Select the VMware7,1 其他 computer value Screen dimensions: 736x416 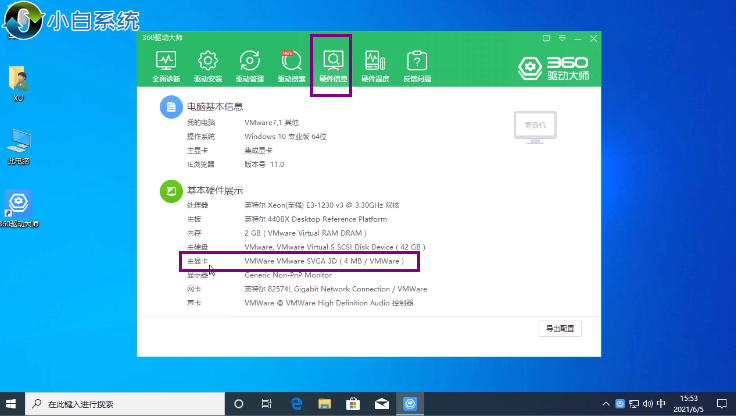click(x=271, y=123)
